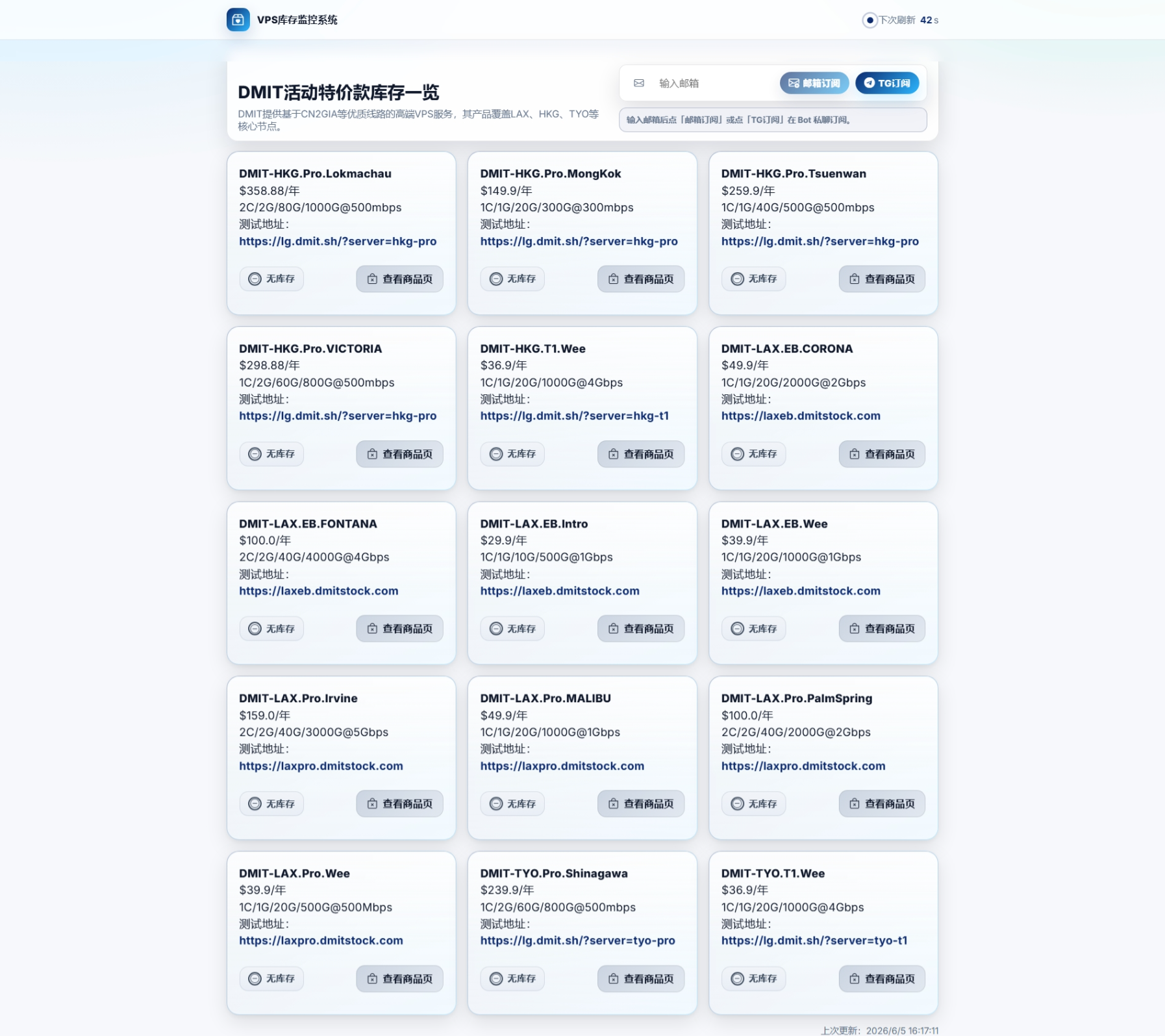Image resolution: width=1165 pixels, height=1036 pixels.
Task: Open laxeb test link for DMIT-LAX.EB.CORONA
Action: [x=801, y=416]
